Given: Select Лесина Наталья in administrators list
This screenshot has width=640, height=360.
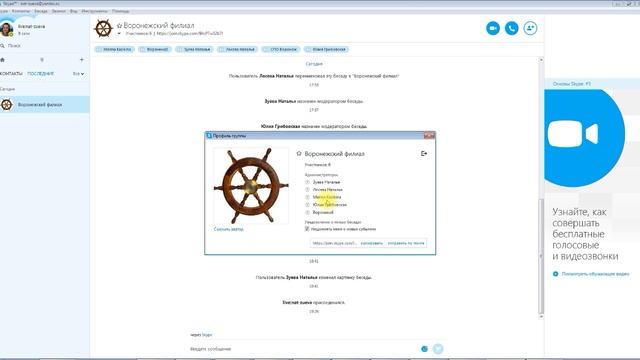Looking at the screenshot, I should tap(328, 190).
